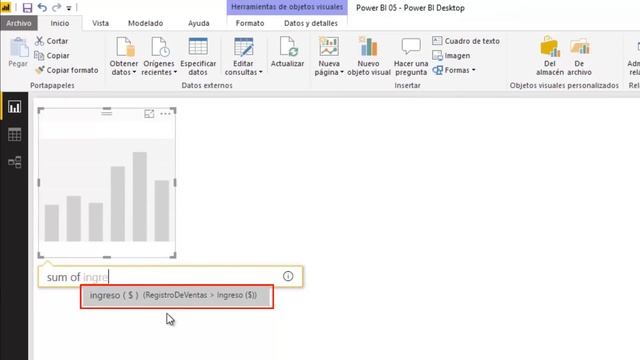Select the ingreso ($) suggestion

coord(177,296)
